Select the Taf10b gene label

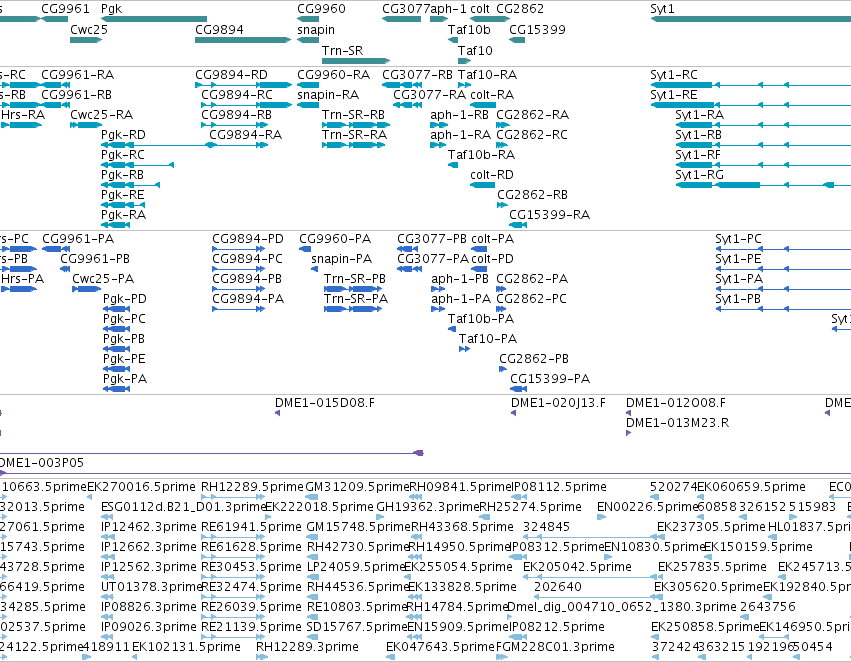click(469, 30)
